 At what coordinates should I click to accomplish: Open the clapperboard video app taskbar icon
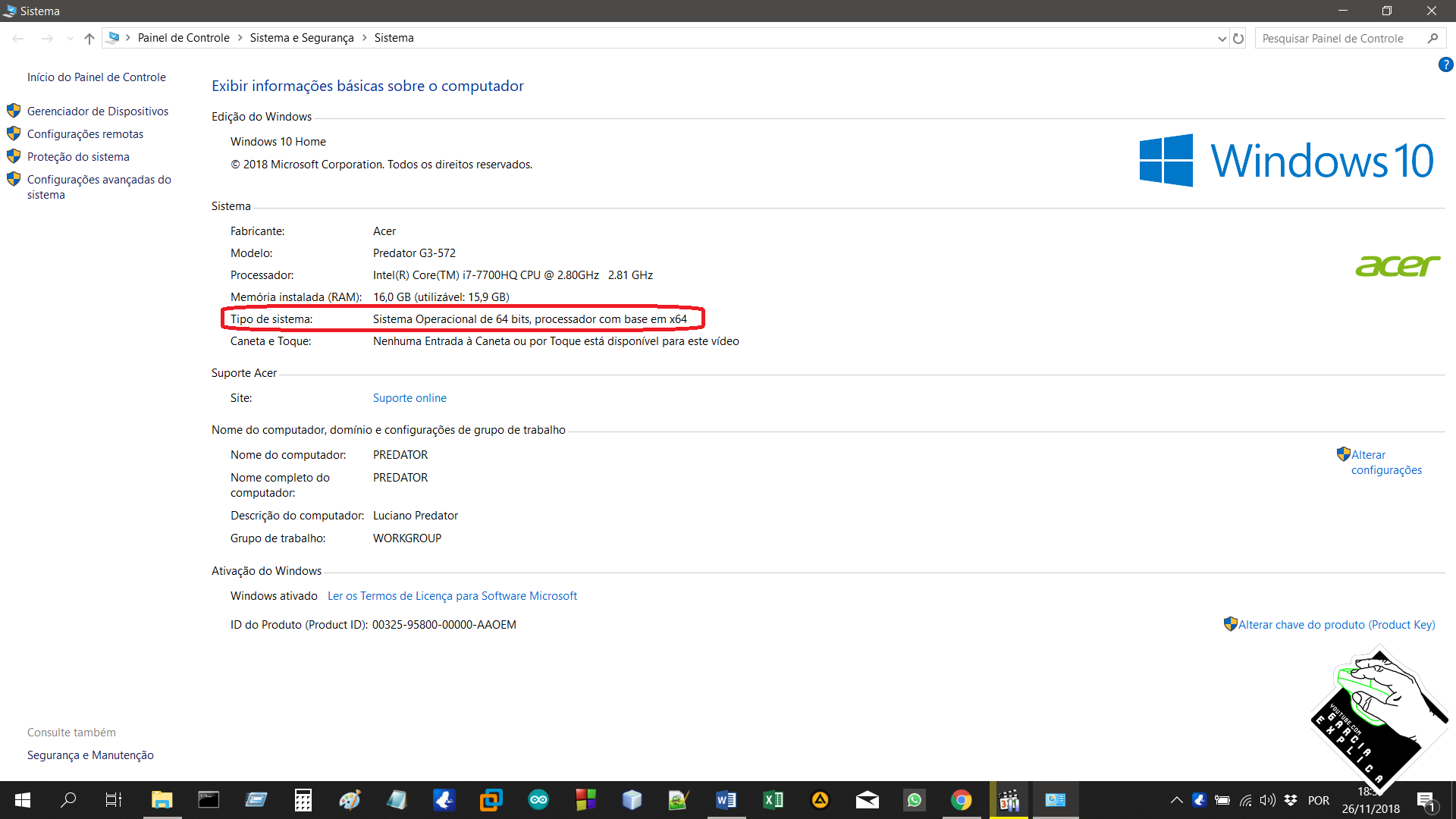(x=1009, y=799)
